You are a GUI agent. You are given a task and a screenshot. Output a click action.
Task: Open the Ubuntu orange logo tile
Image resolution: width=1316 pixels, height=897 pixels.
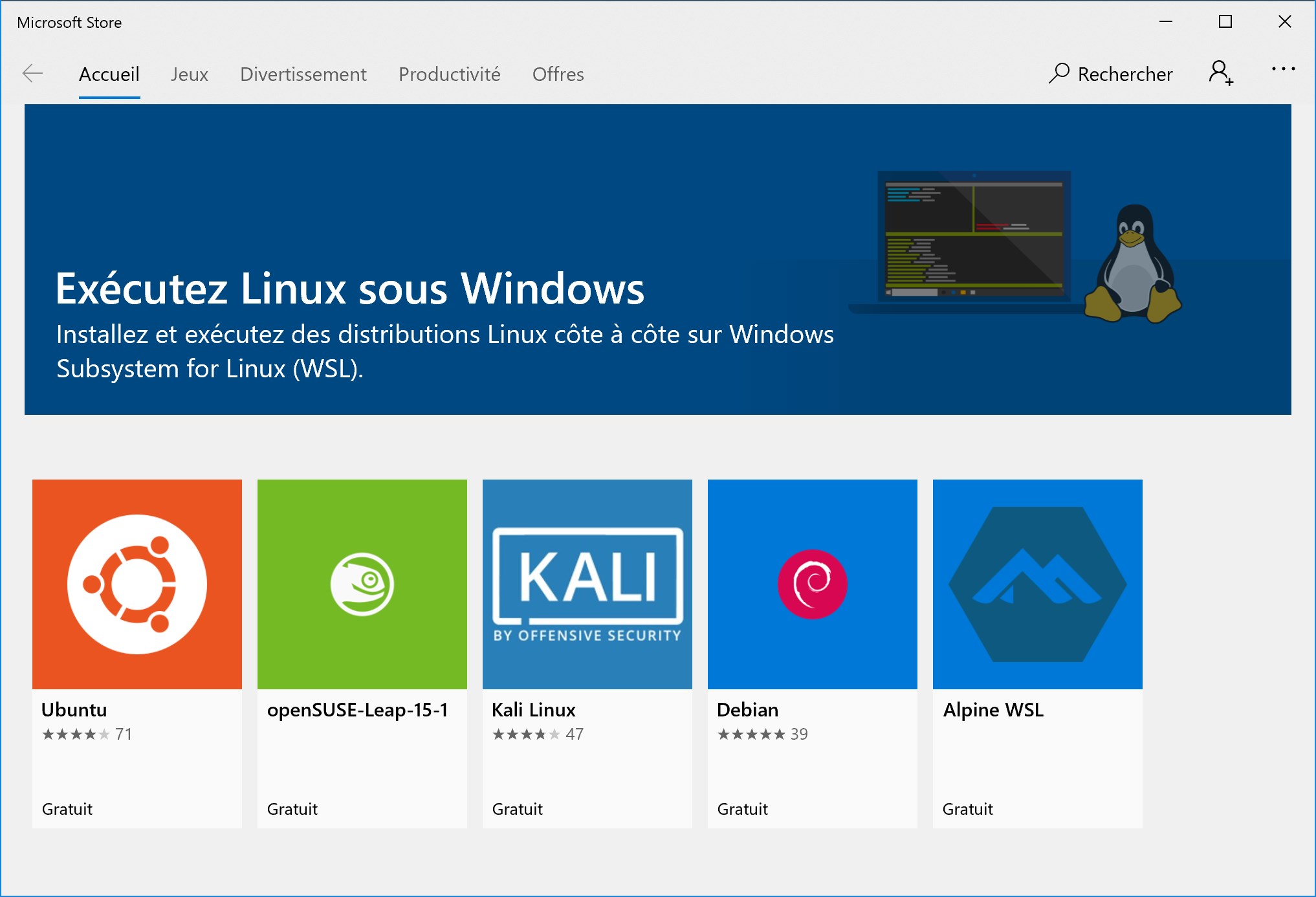point(137,584)
